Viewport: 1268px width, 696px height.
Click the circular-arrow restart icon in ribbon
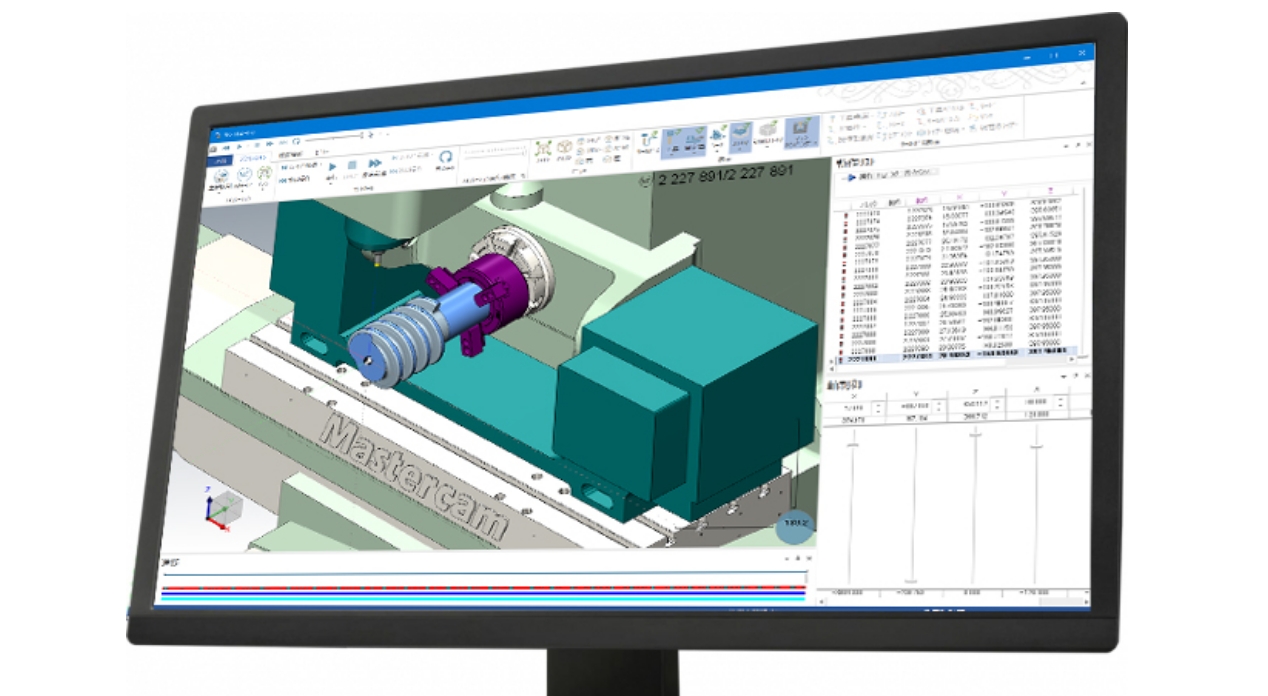click(x=446, y=157)
